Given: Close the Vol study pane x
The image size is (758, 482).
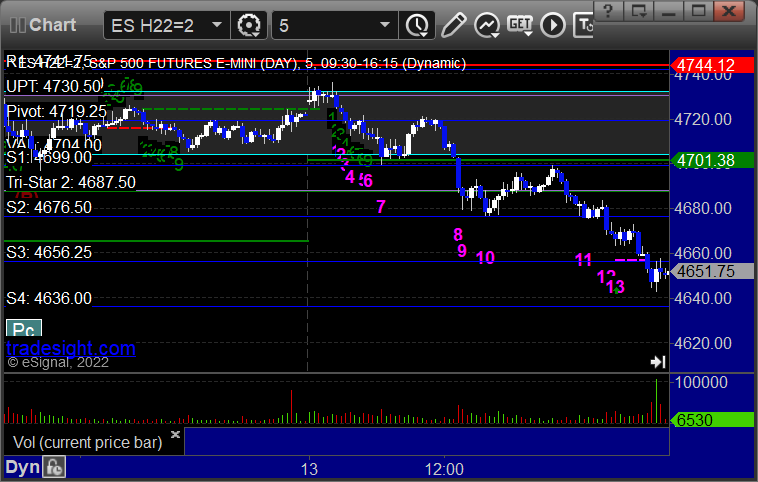Looking at the screenshot, I should pyautogui.click(x=175, y=434).
